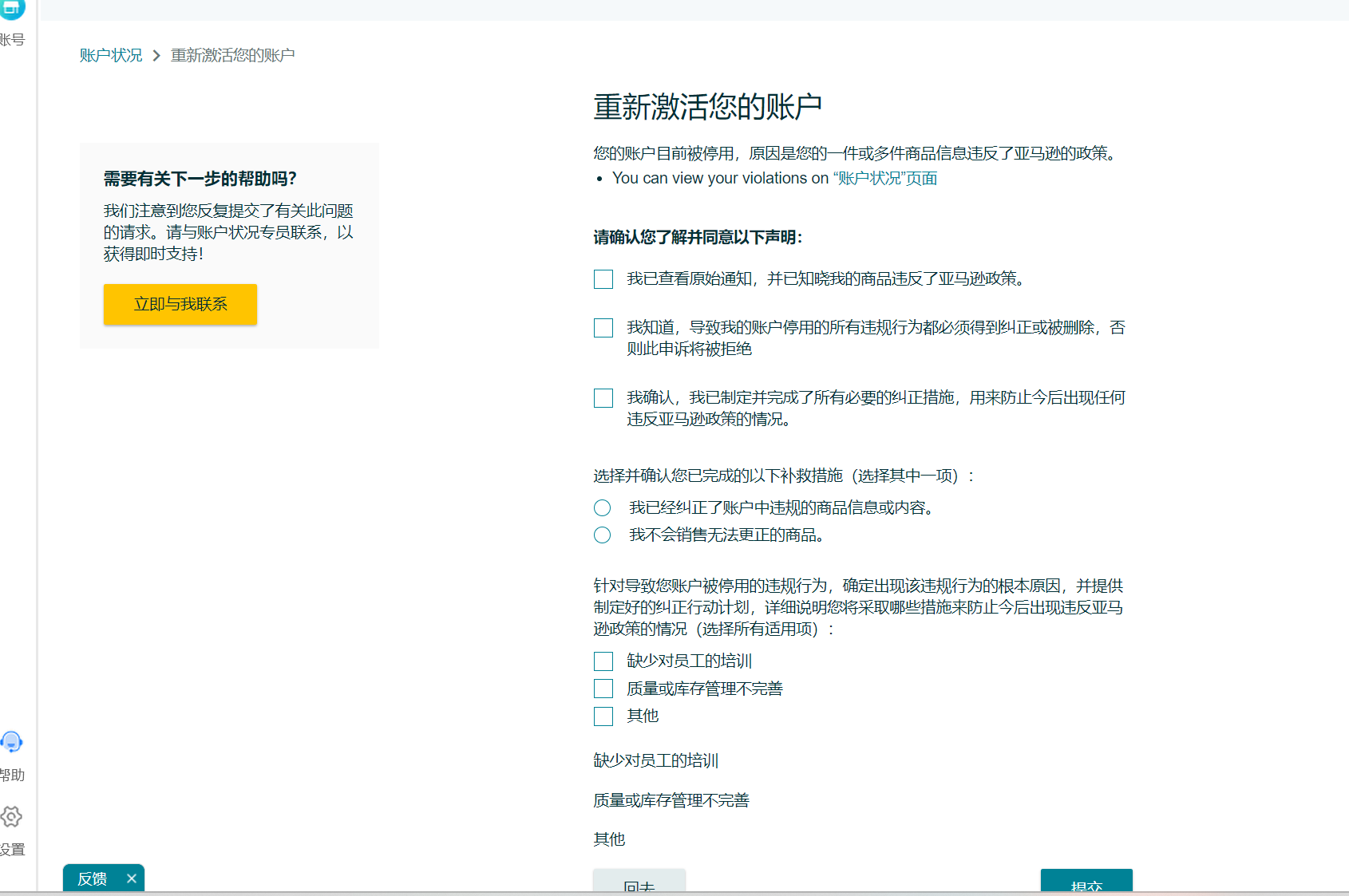Select 我不会销售无法更正的商品 radio option
The image size is (1349, 896).
(x=603, y=535)
